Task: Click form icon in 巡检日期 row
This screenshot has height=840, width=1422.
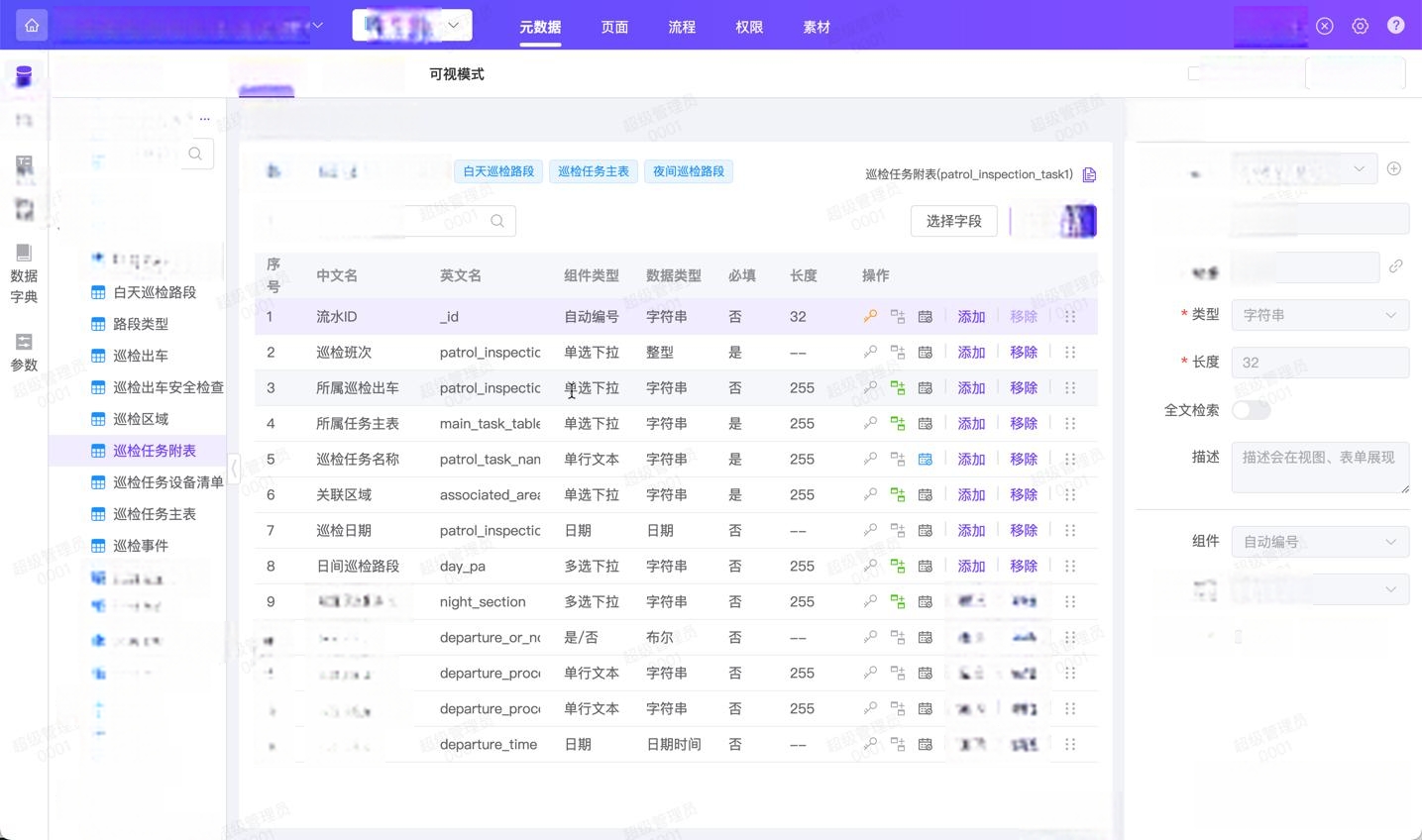Action: click(x=925, y=531)
